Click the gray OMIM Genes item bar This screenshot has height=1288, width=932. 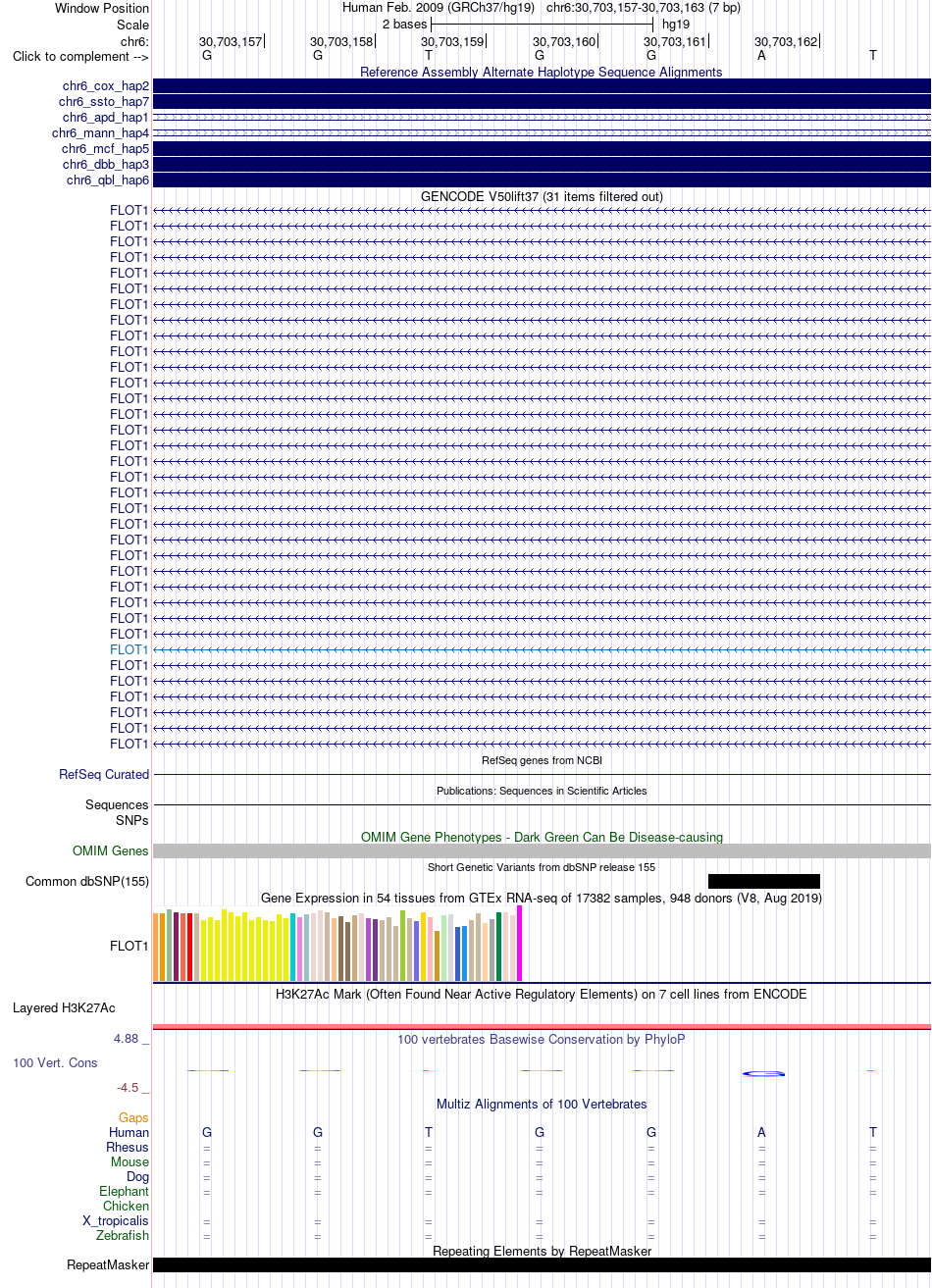[542, 851]
